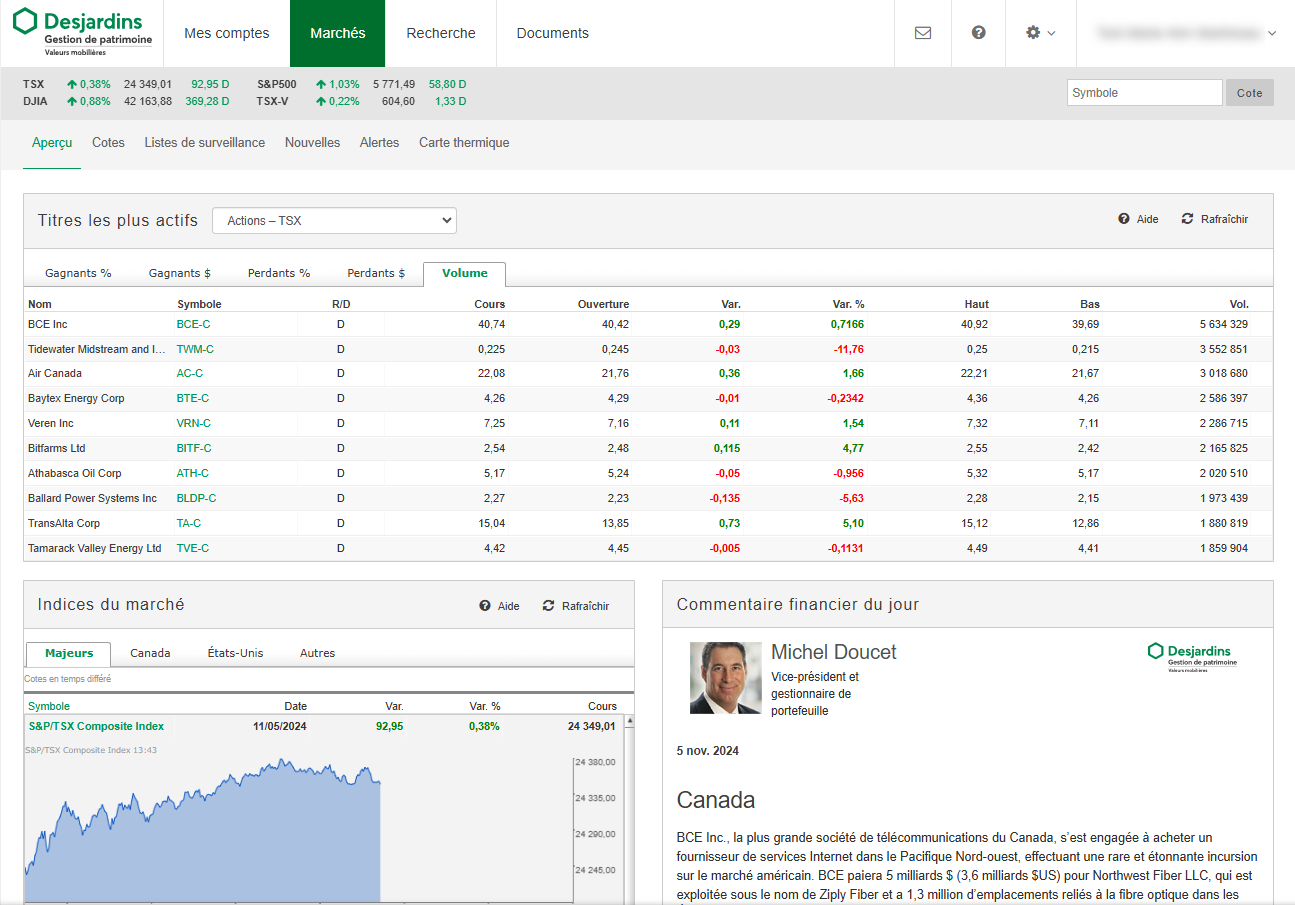Open the TA-C symbol link
The width and height of the screenshot is (1295, 905).
point(189,523)
